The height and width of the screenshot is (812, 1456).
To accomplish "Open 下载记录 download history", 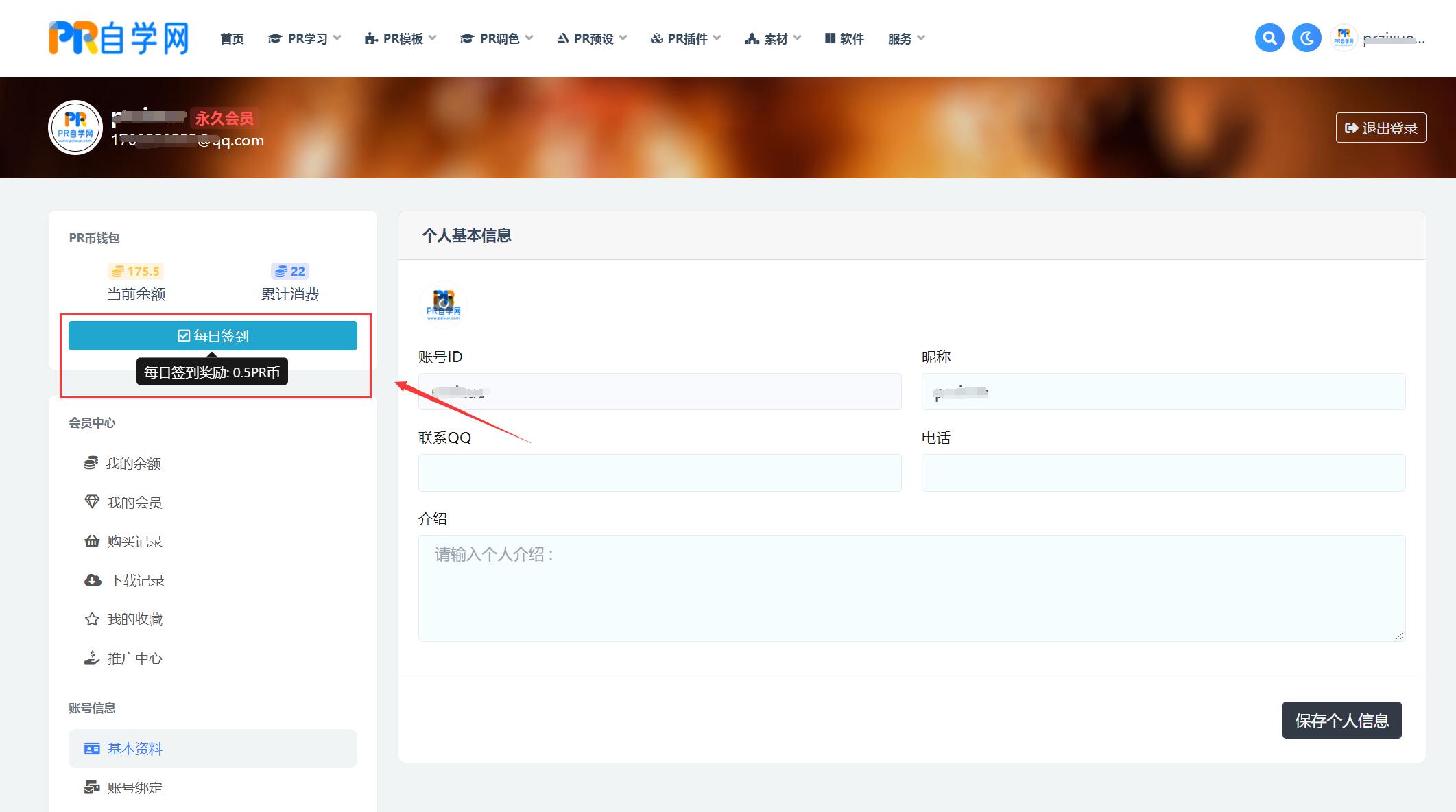I will click(136, 580).
